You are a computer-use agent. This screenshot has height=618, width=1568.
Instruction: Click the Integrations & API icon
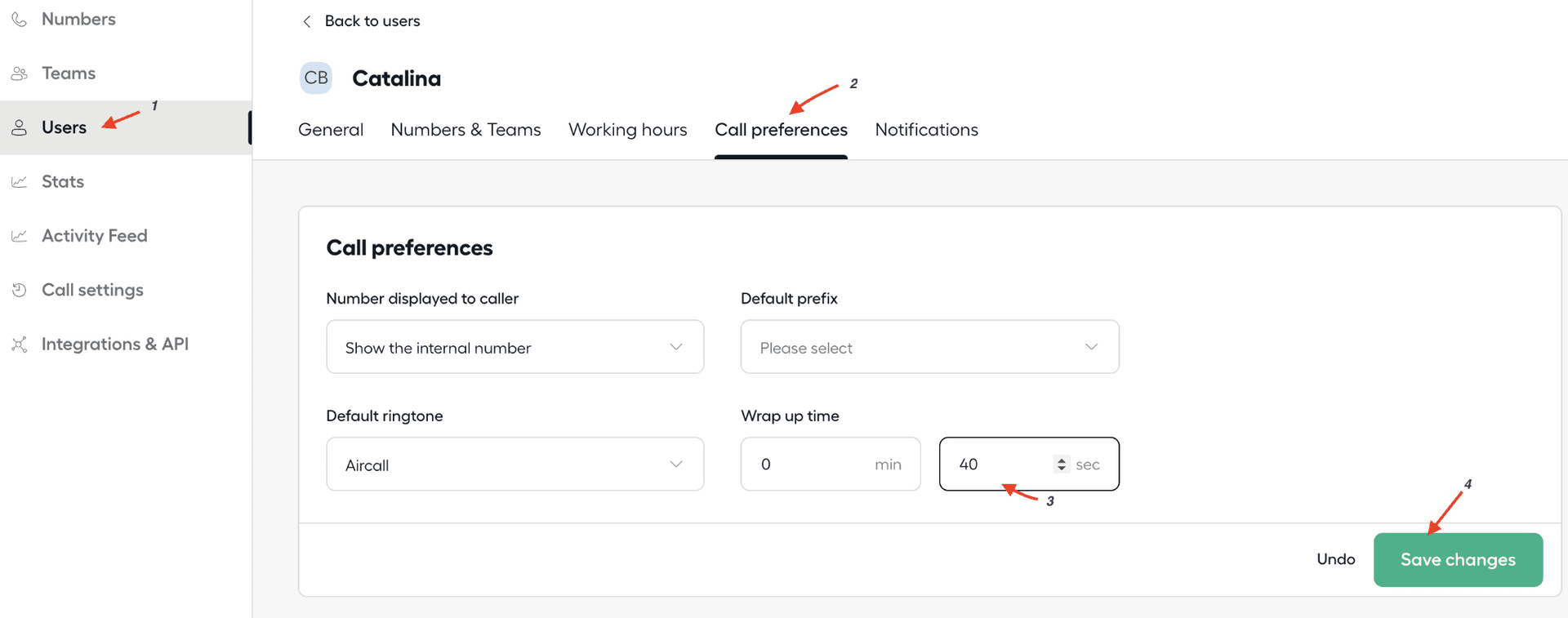(19, 345)
